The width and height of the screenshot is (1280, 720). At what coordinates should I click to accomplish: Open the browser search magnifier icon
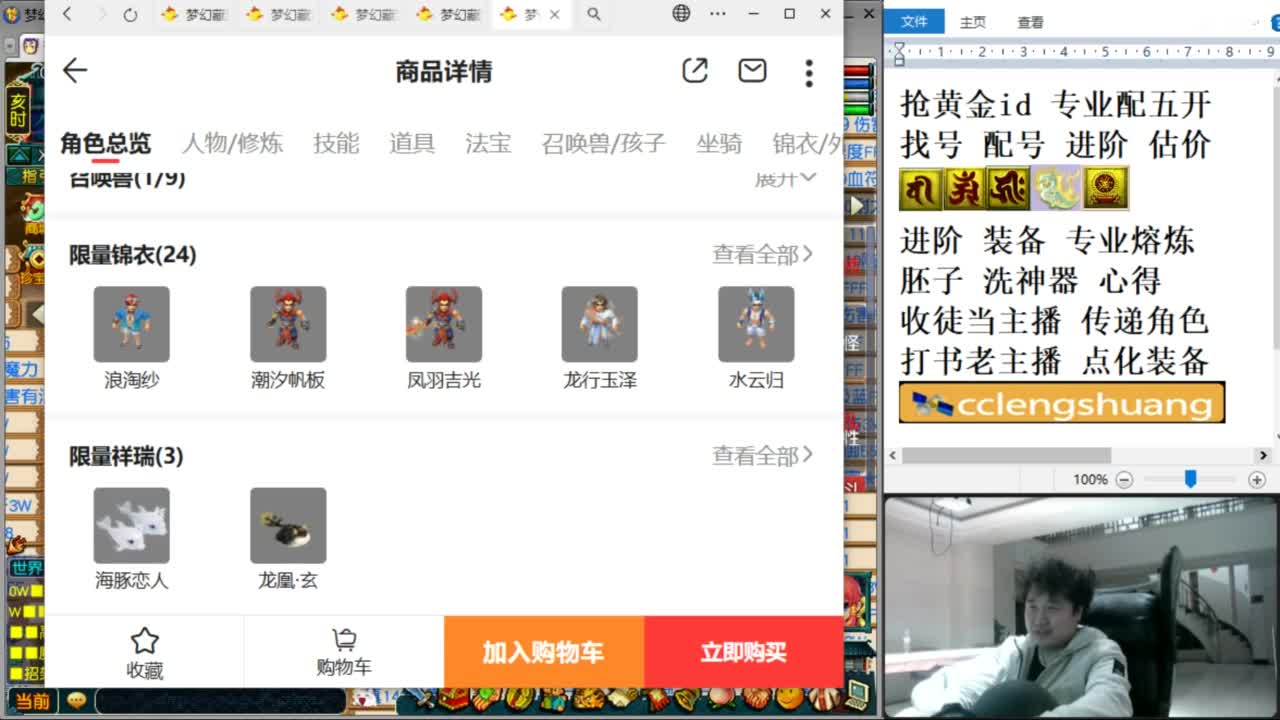click(x=593, y=14)
